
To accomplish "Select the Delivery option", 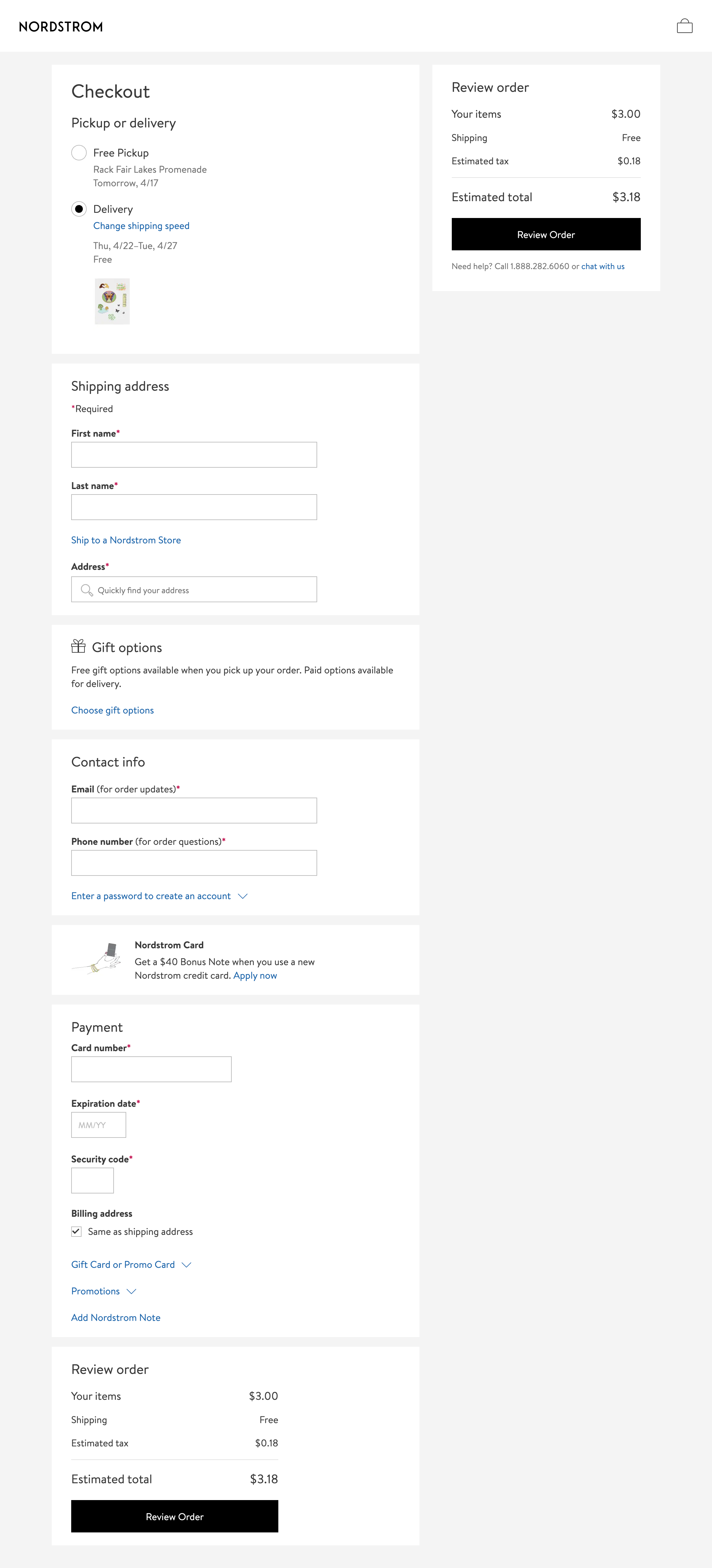I will (79, 209).
